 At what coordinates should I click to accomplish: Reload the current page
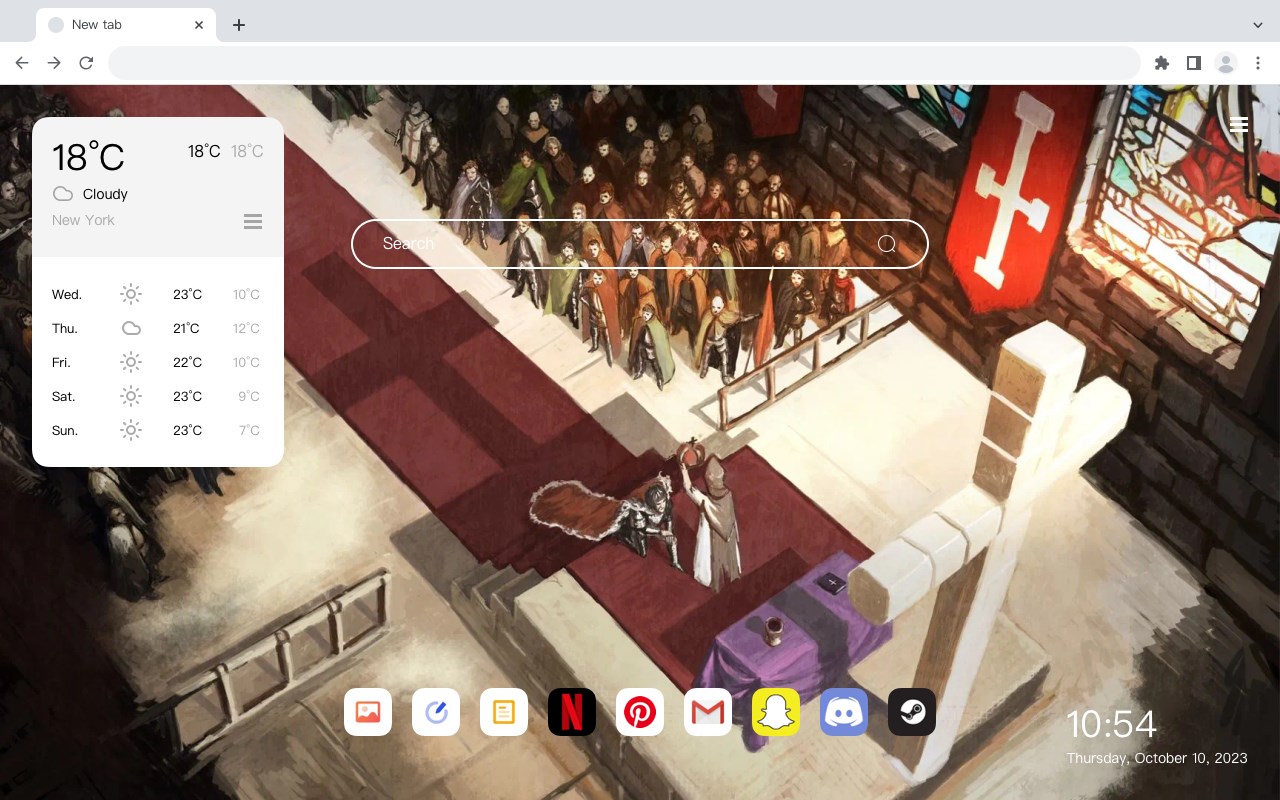click(86, 63)
